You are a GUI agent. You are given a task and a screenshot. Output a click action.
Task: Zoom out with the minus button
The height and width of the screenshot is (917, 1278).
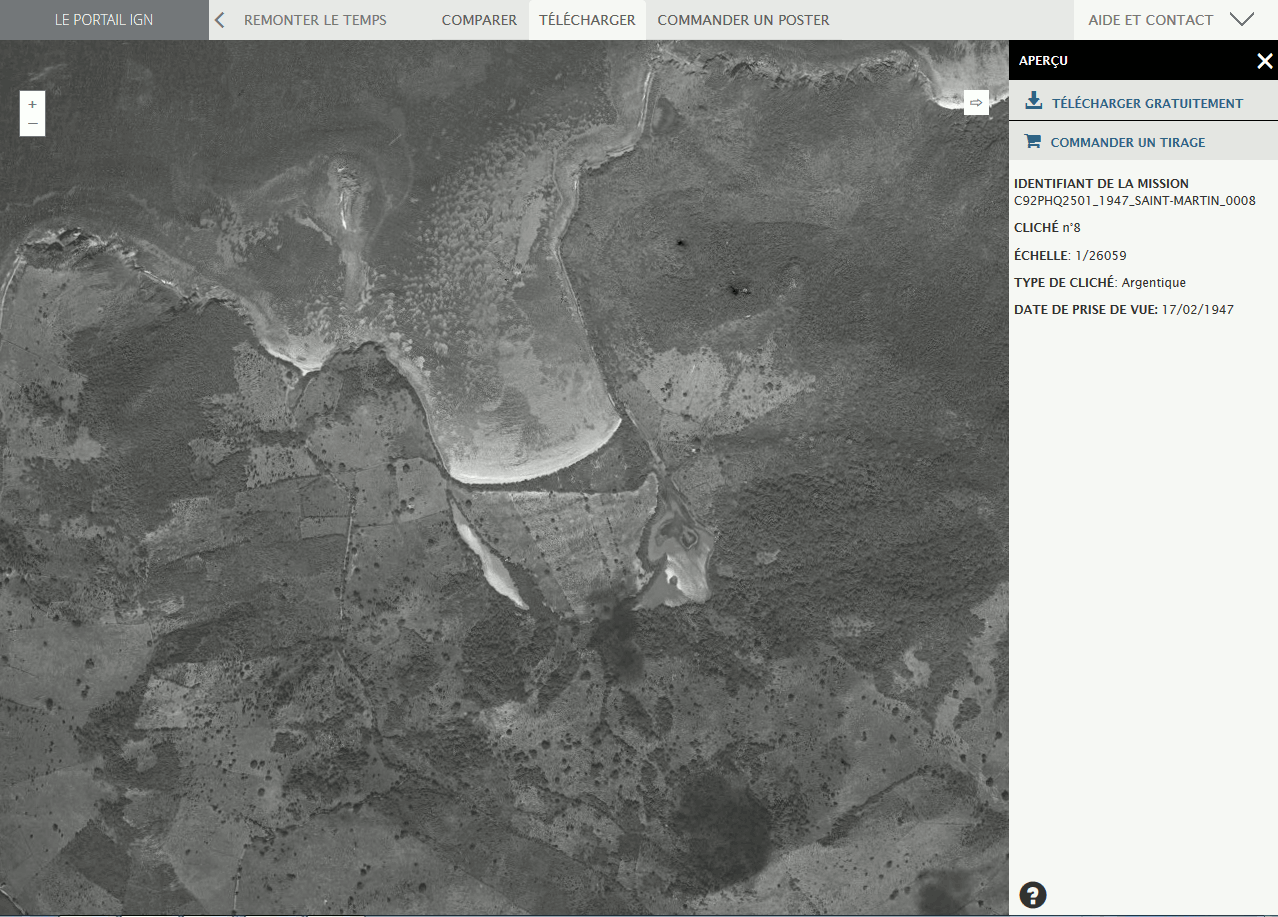pos(32,124)
